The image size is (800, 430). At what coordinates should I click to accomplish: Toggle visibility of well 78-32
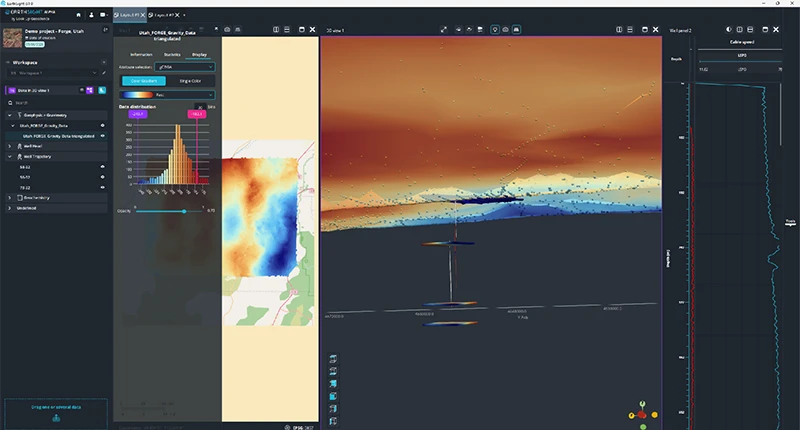103,187
